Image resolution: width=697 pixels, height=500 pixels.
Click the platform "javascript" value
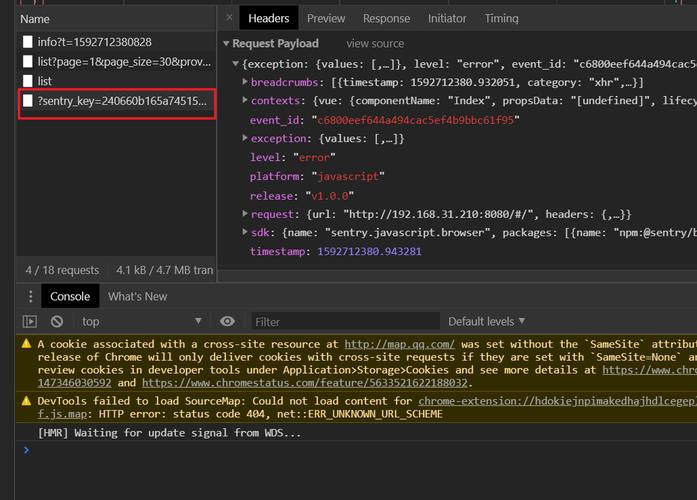pos(348,176)
